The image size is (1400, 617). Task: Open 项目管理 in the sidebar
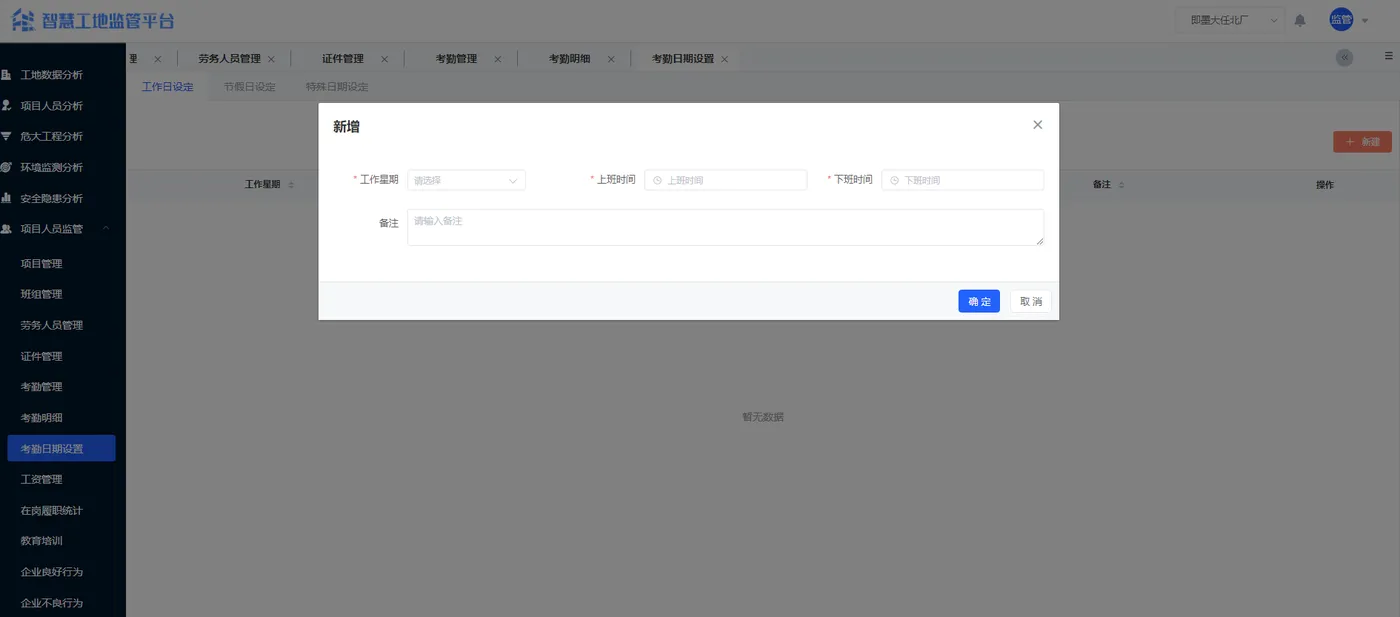[42, 264]
